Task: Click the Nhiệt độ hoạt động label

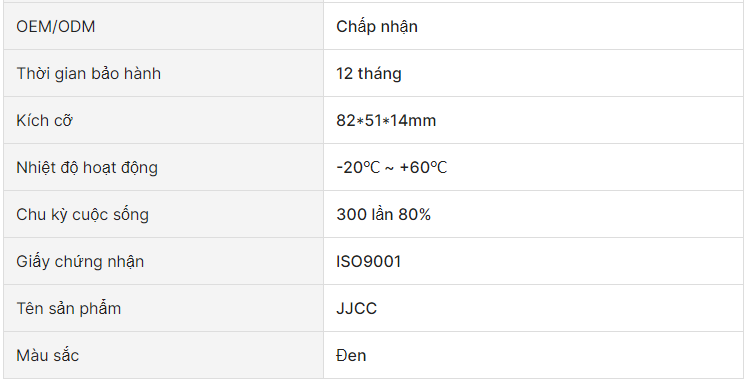Action: [x=87, y=168]
